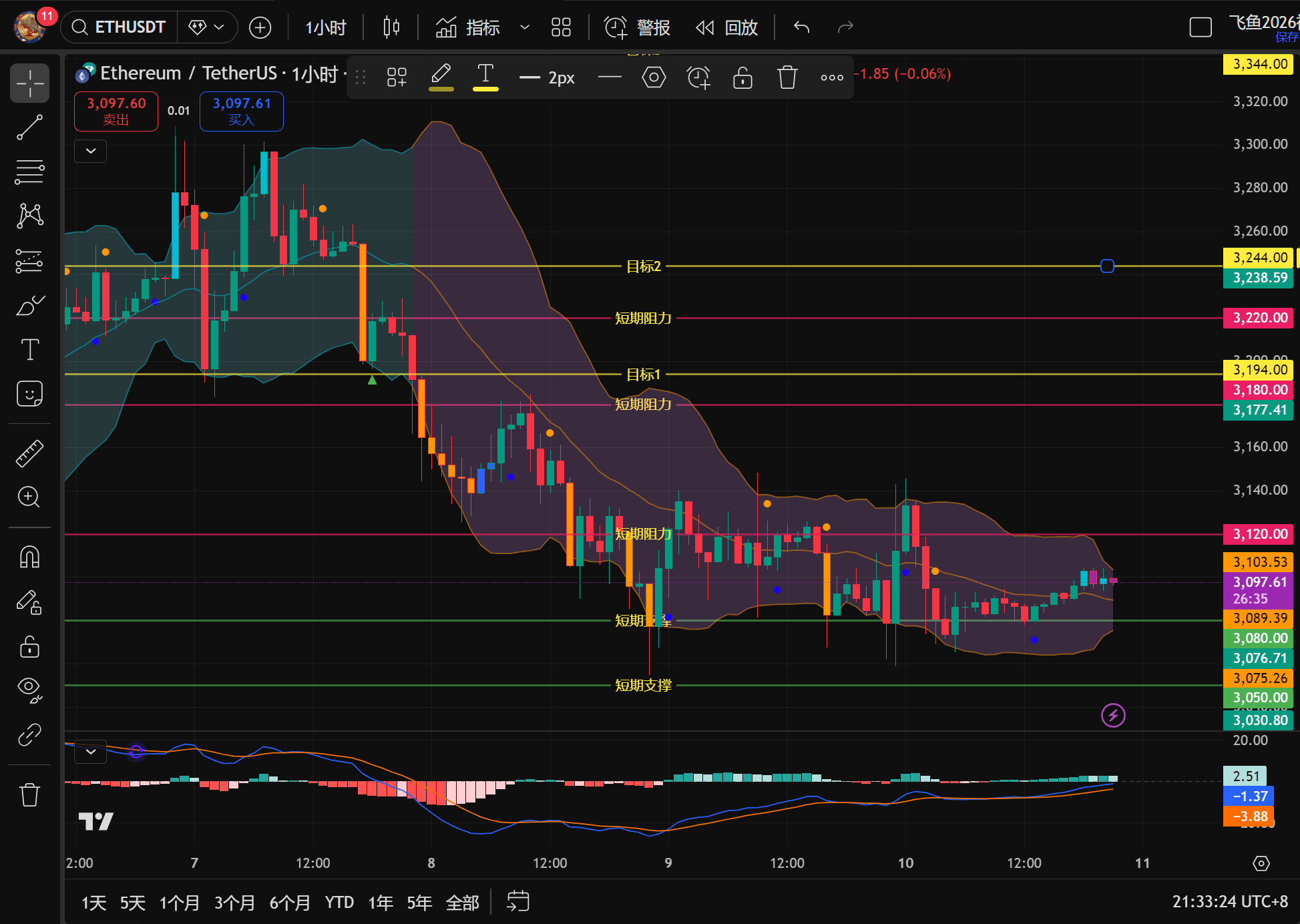Select the 全部 time range
Screen dimensions: 1300x924
(462, 903)
